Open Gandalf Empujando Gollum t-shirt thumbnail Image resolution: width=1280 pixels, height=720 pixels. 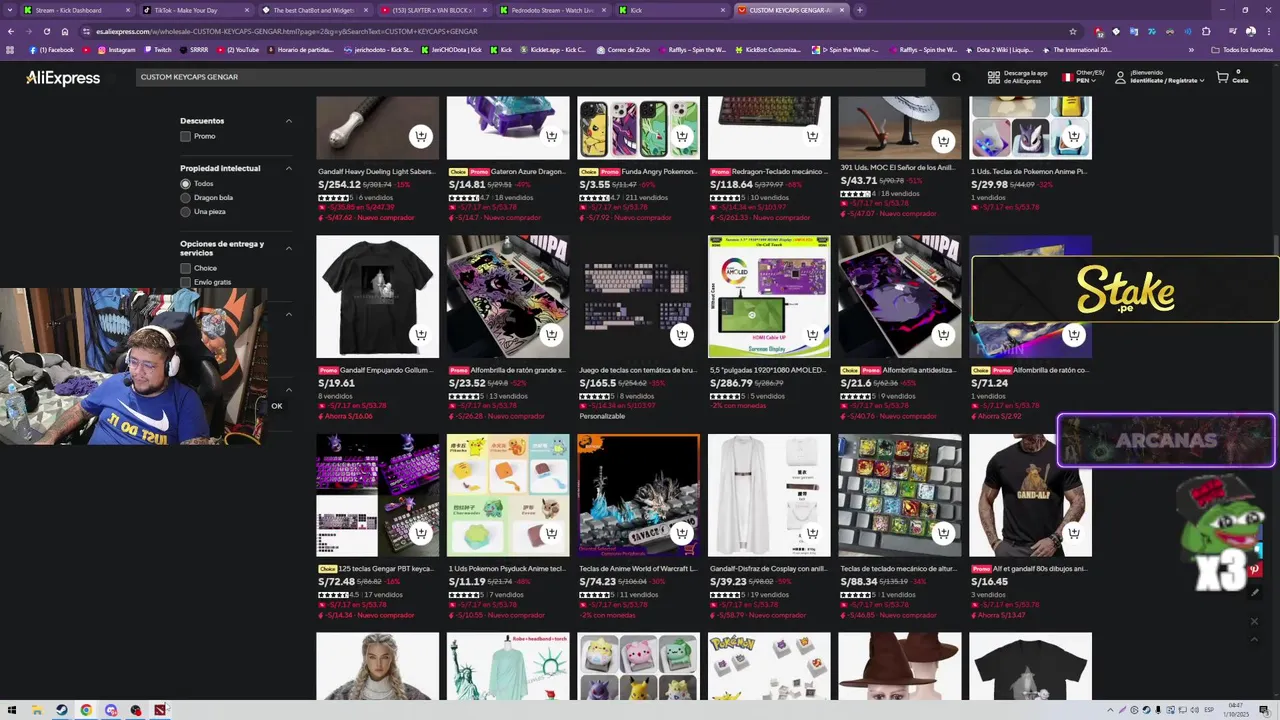click(378, 296)
